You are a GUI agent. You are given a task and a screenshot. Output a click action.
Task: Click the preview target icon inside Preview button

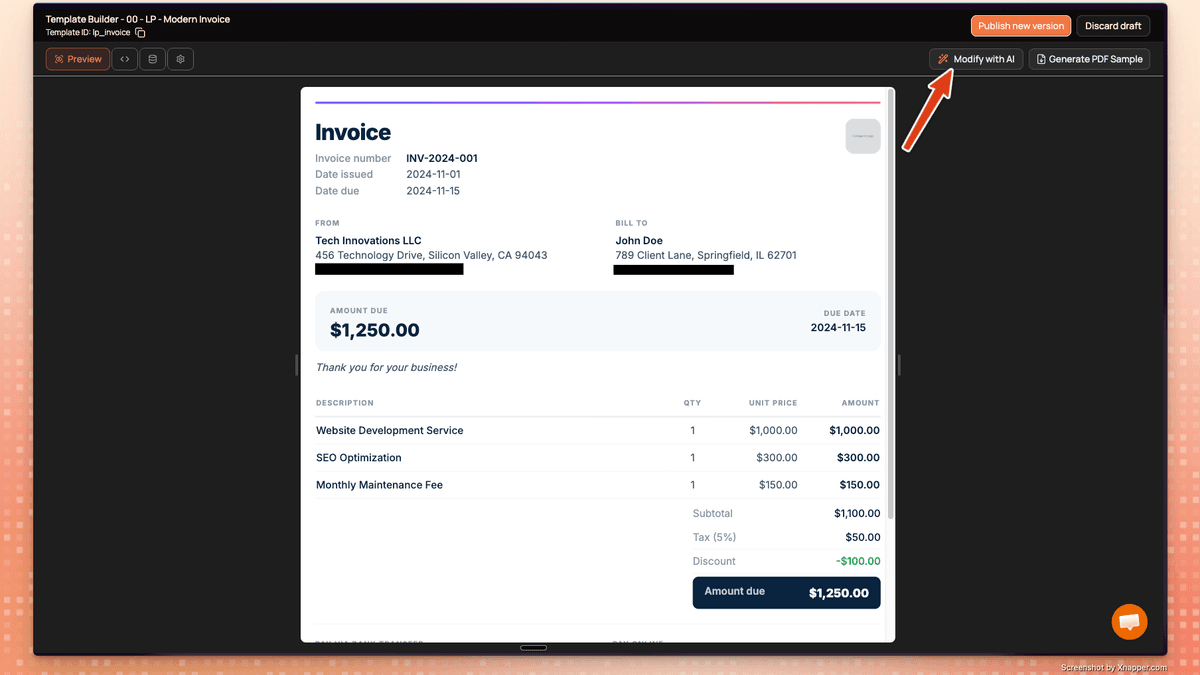click(57, 59)
